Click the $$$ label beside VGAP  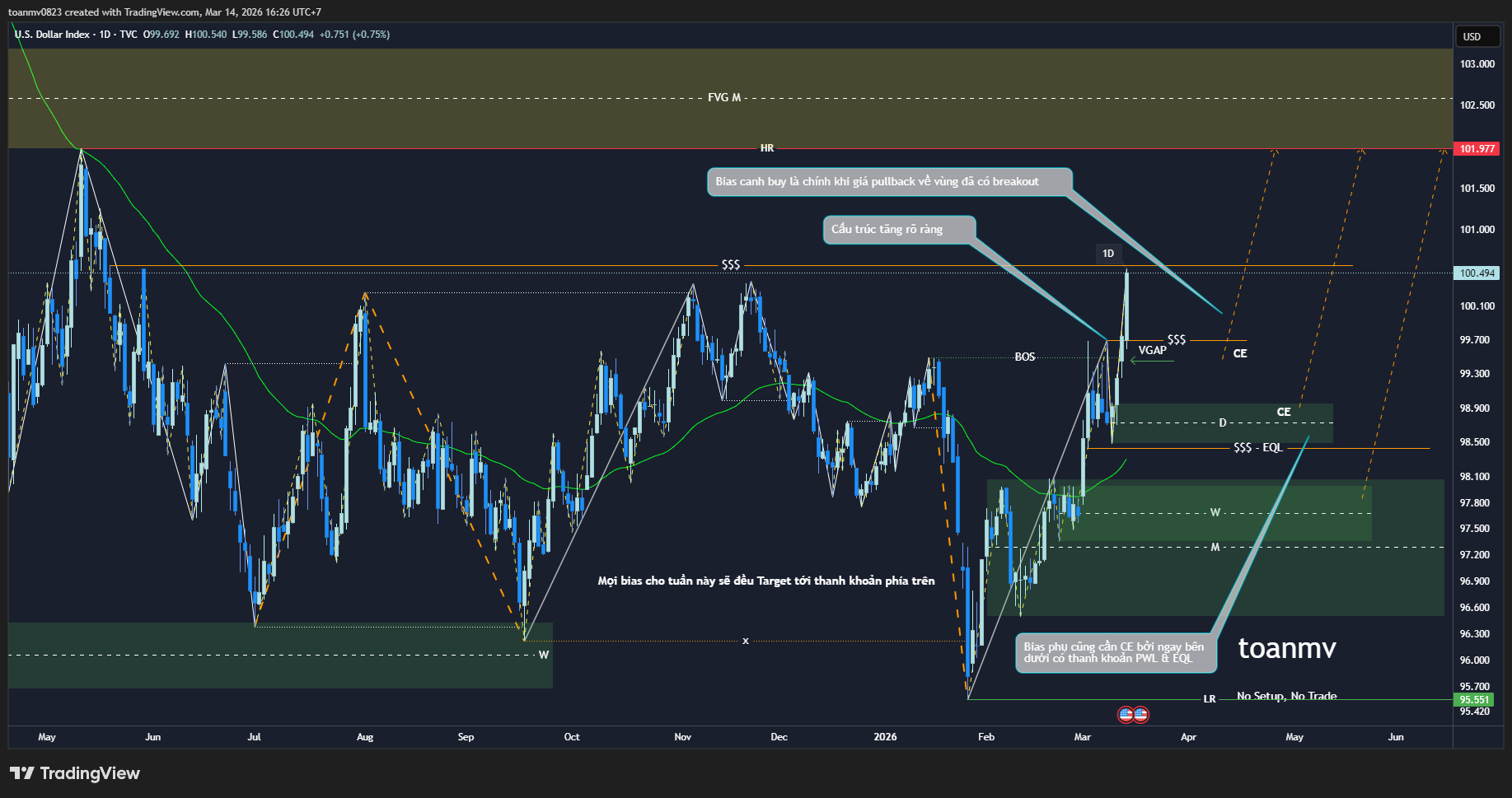1177,339
